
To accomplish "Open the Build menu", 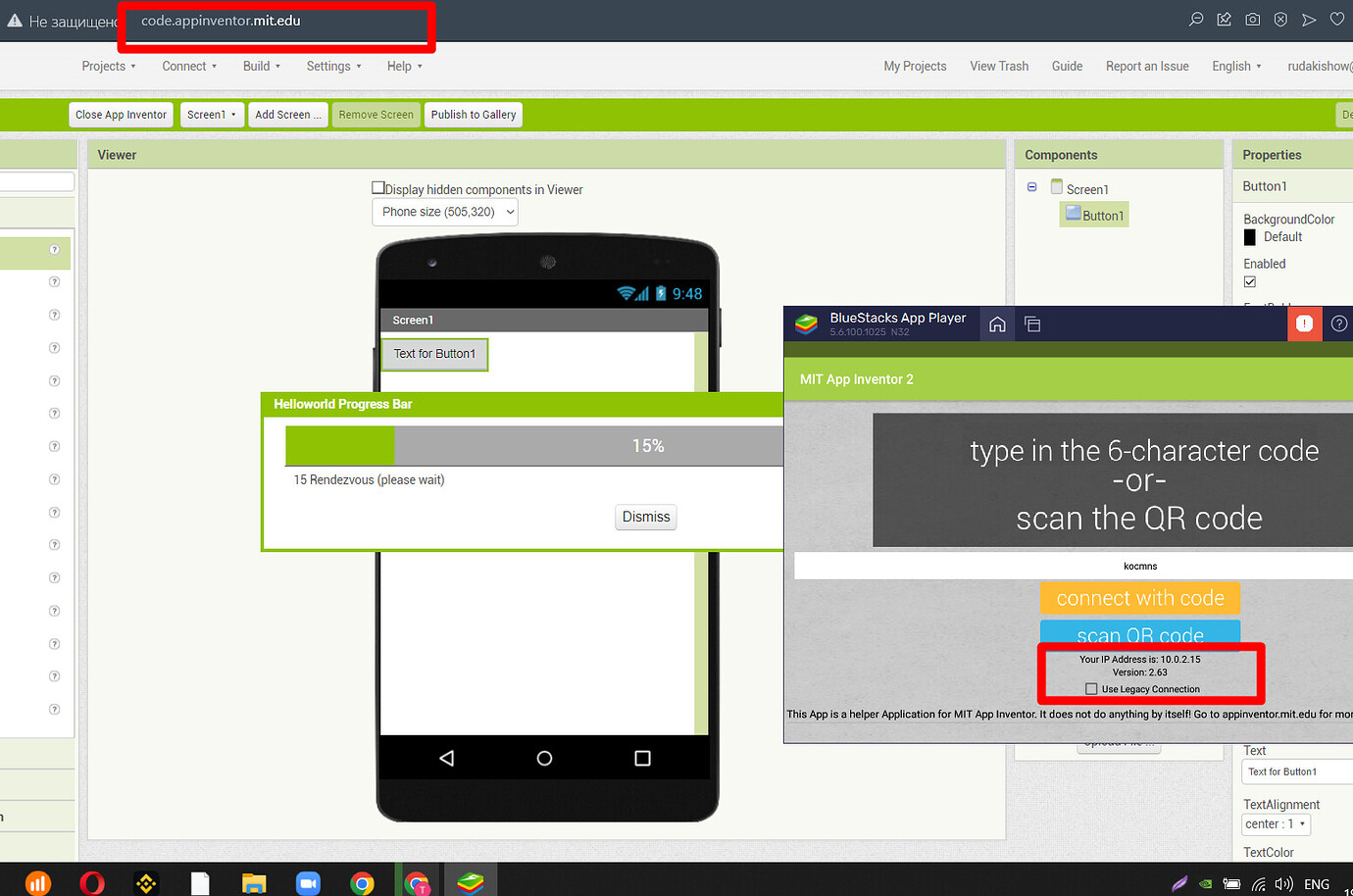I will tap(260, 66).
